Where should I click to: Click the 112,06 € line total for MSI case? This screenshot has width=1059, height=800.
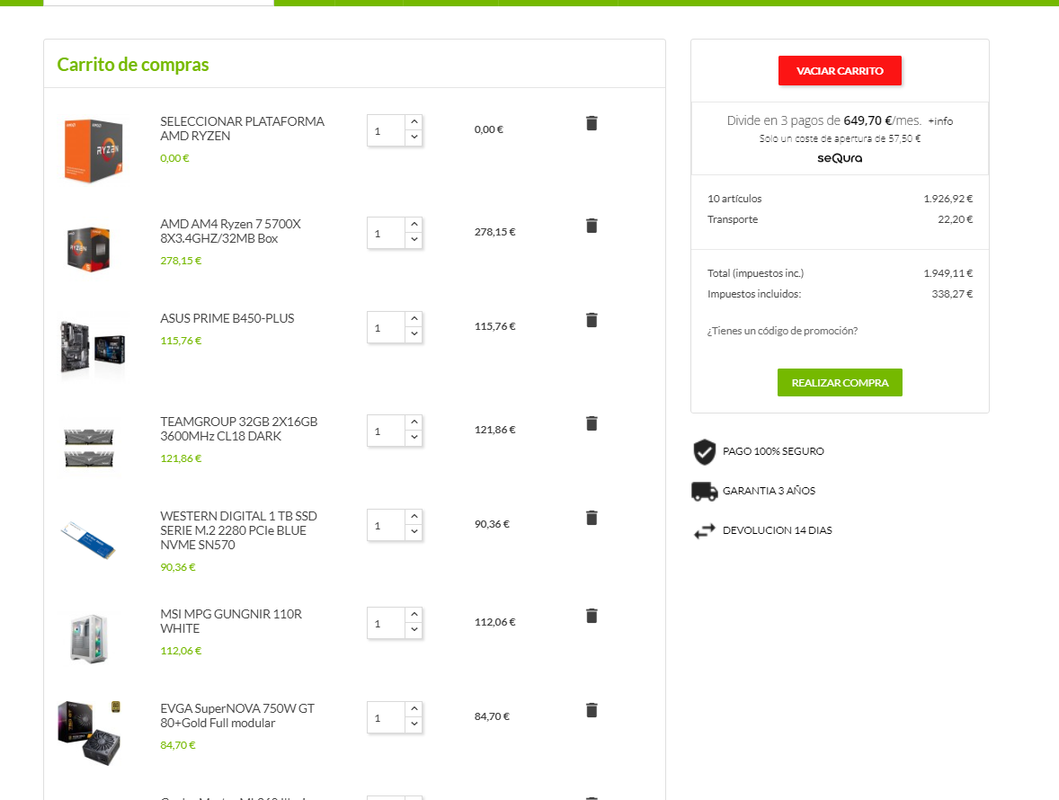[x=495, y=622]
